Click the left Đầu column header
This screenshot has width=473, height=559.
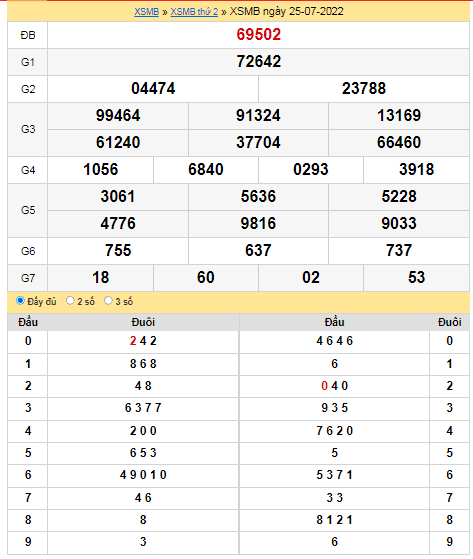[x=28, y=322]
